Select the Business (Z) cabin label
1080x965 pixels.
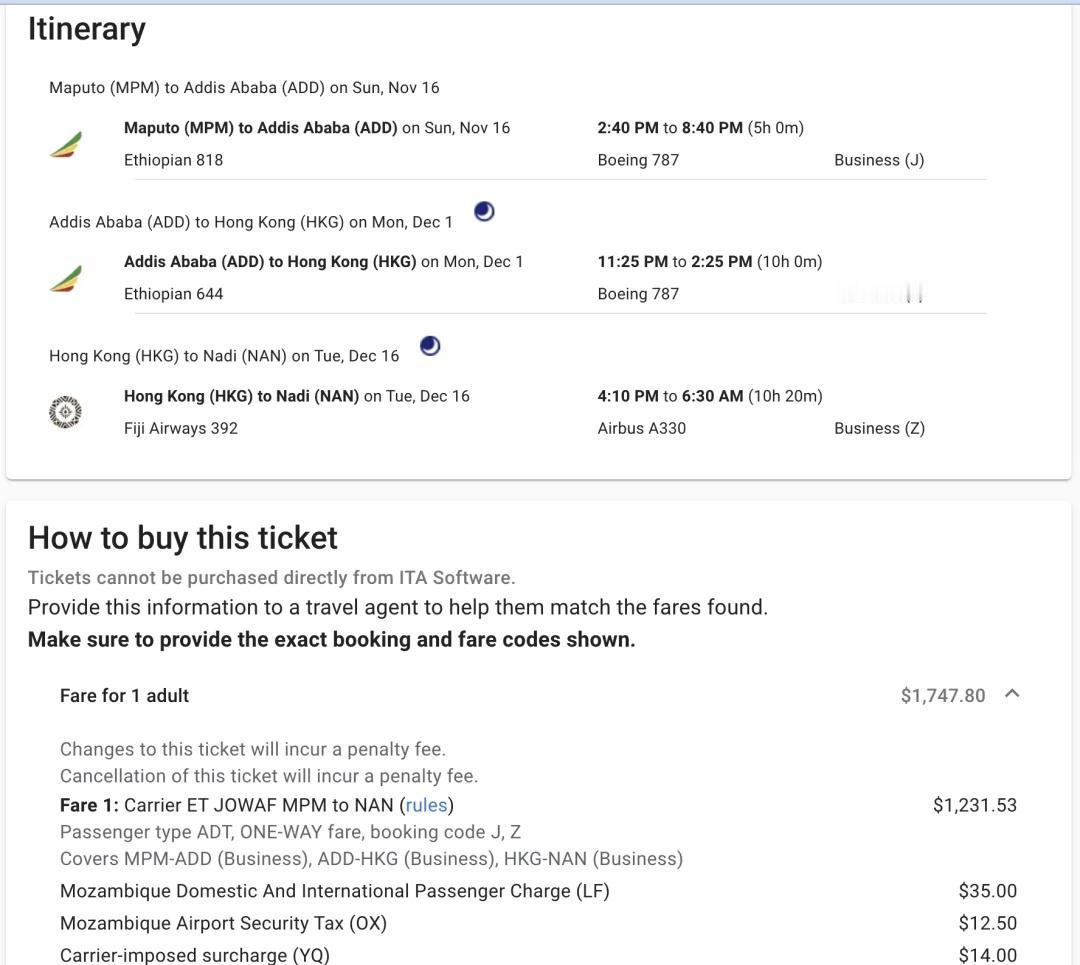(x=879, y=428)
